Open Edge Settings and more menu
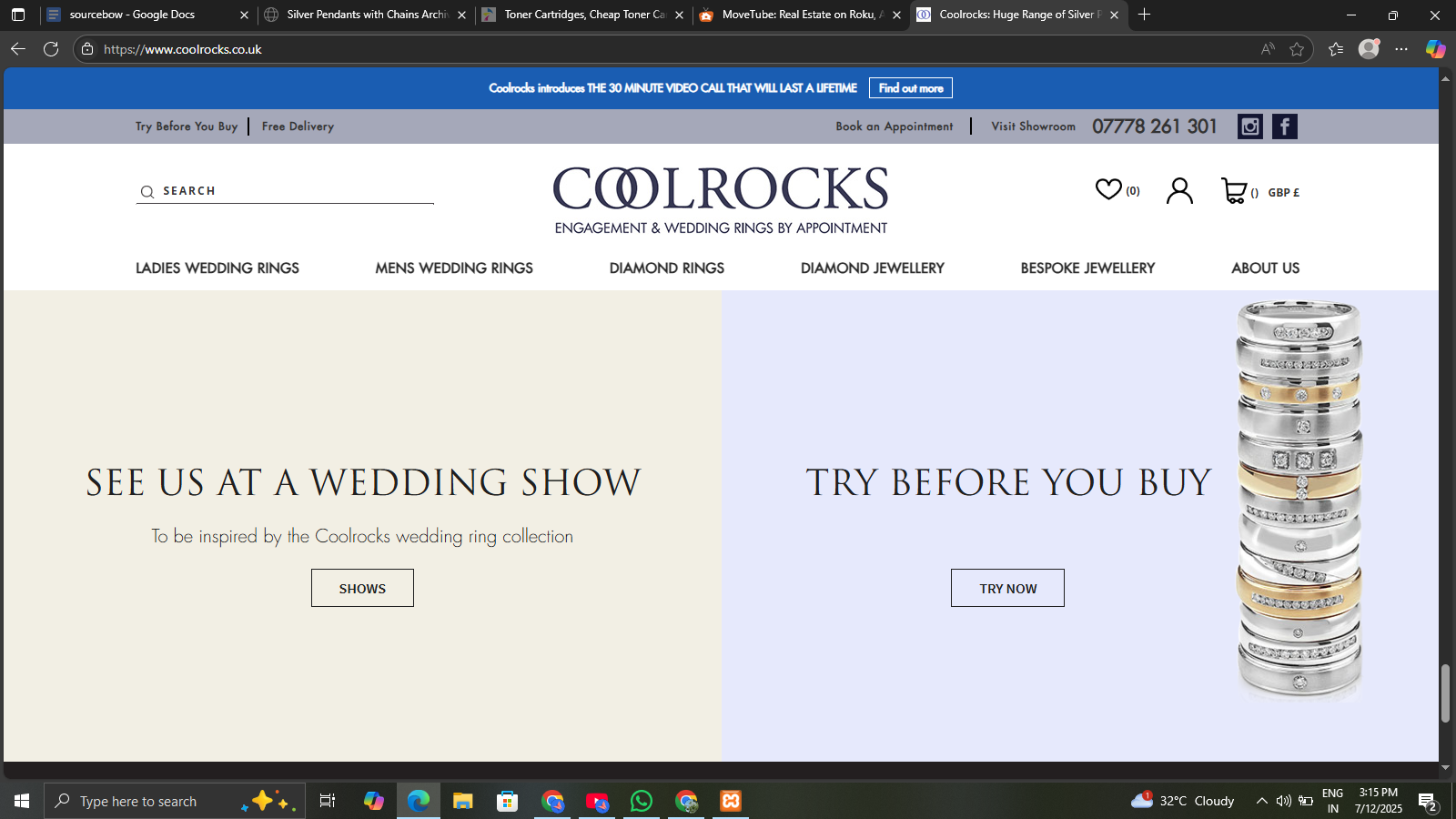 [1401, 49]
